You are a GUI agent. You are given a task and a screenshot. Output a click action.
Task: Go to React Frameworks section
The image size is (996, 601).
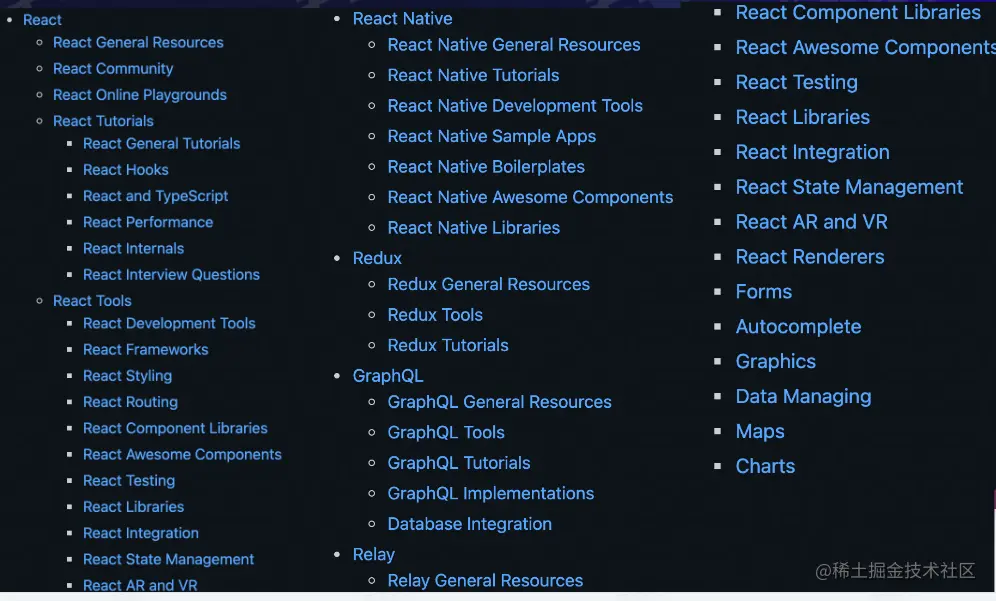145,349
